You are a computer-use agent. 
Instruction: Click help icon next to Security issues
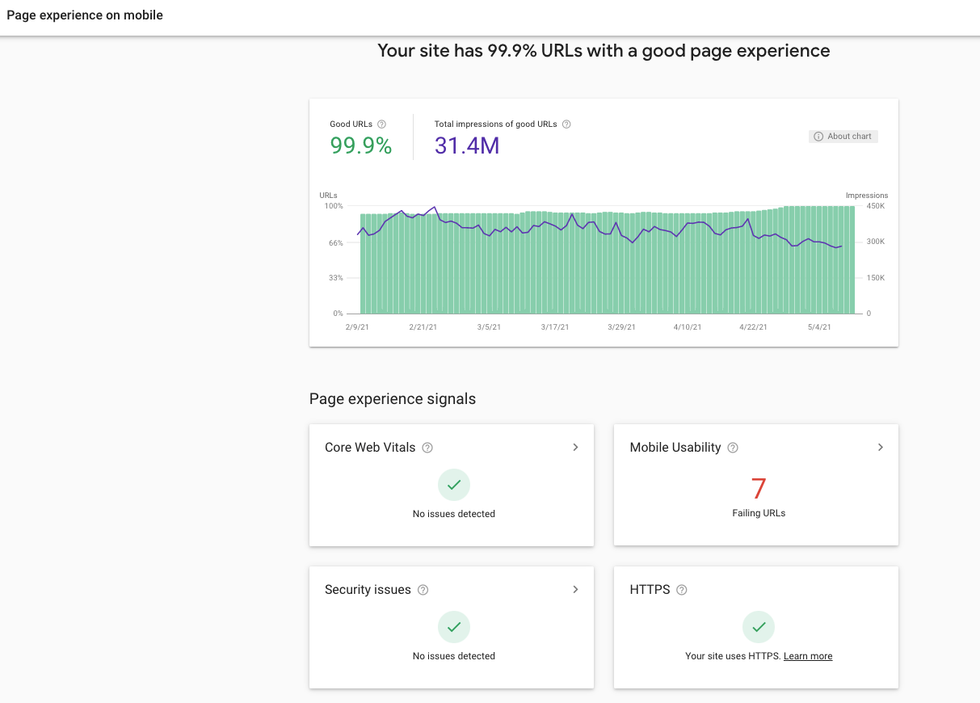point(423,590)
